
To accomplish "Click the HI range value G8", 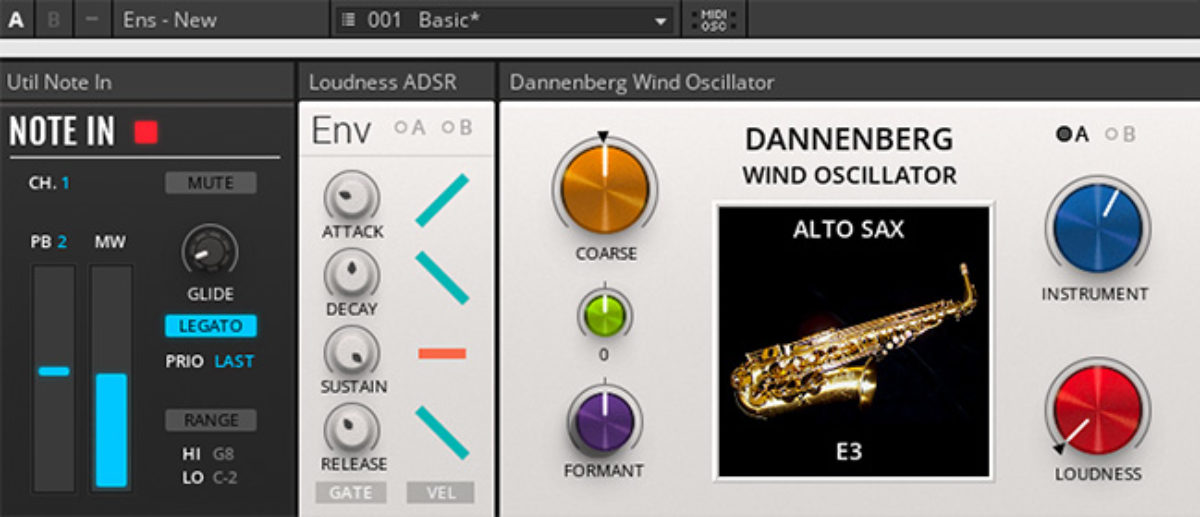I will click(x=223, y=454).
